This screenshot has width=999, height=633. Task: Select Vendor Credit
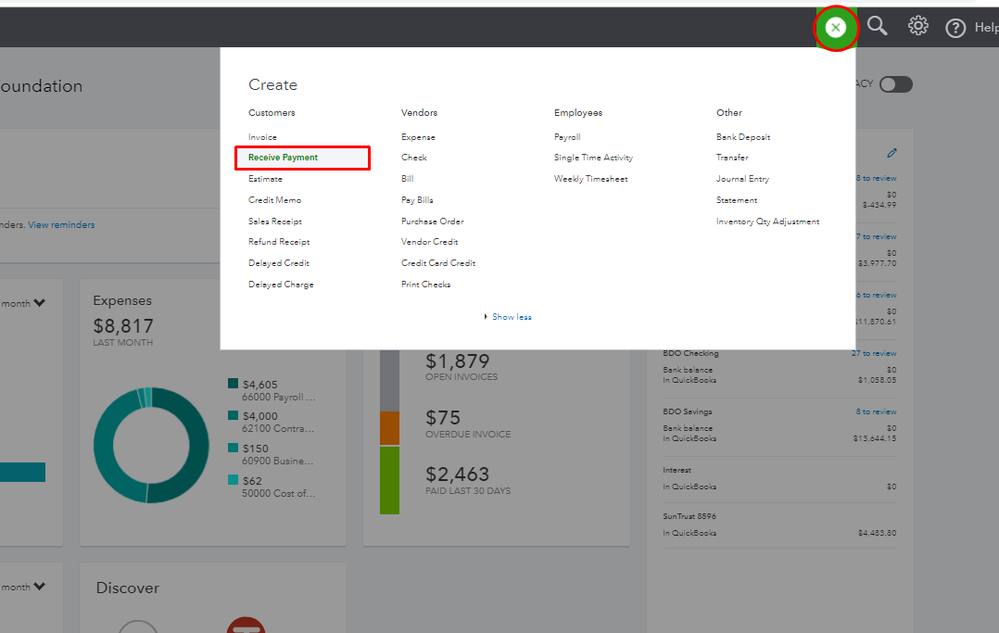429,242
